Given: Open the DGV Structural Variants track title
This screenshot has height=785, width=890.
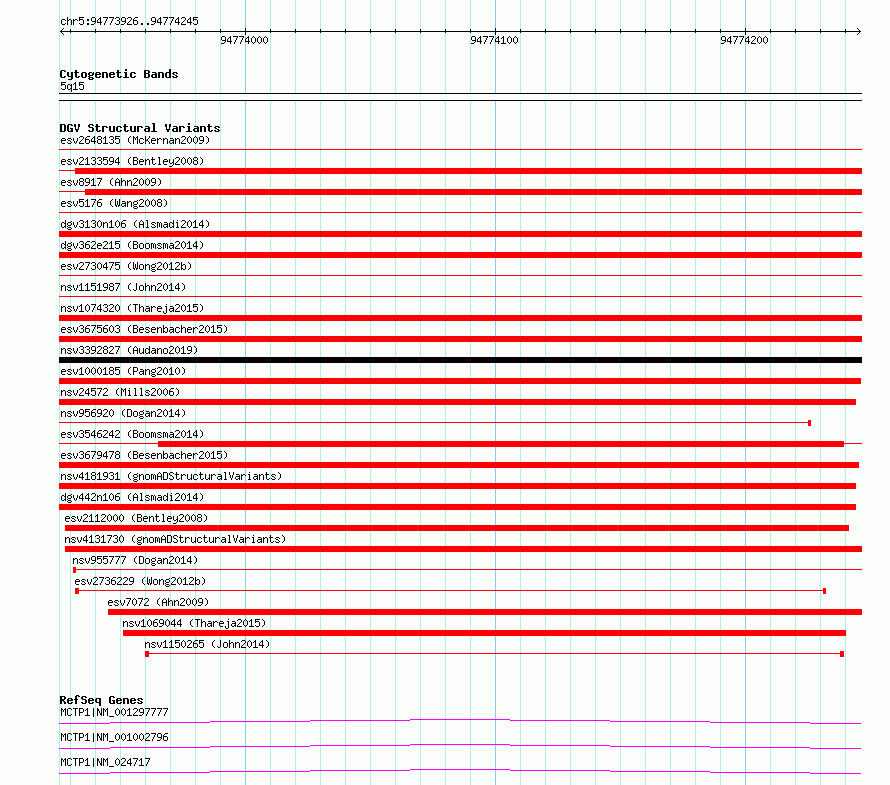Looking at the screenshot, I should [140, 128].
